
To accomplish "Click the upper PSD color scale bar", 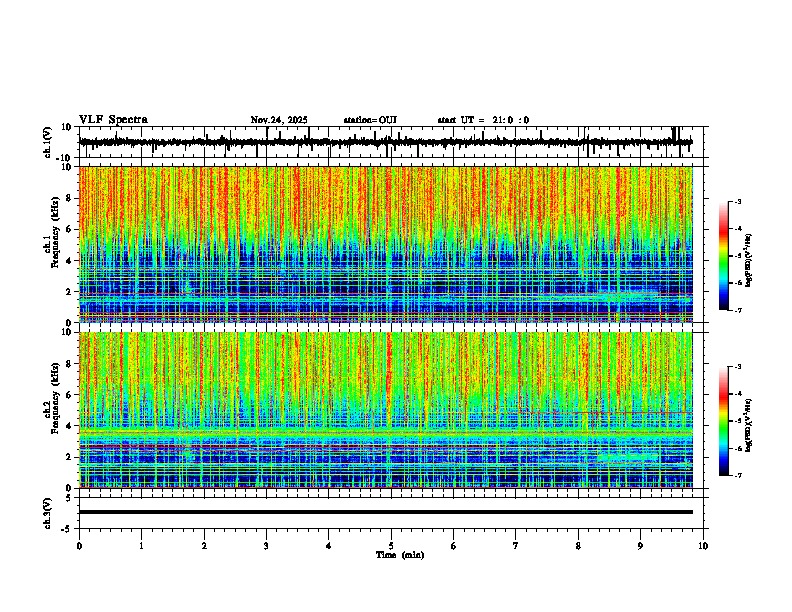I will [723, 256].
